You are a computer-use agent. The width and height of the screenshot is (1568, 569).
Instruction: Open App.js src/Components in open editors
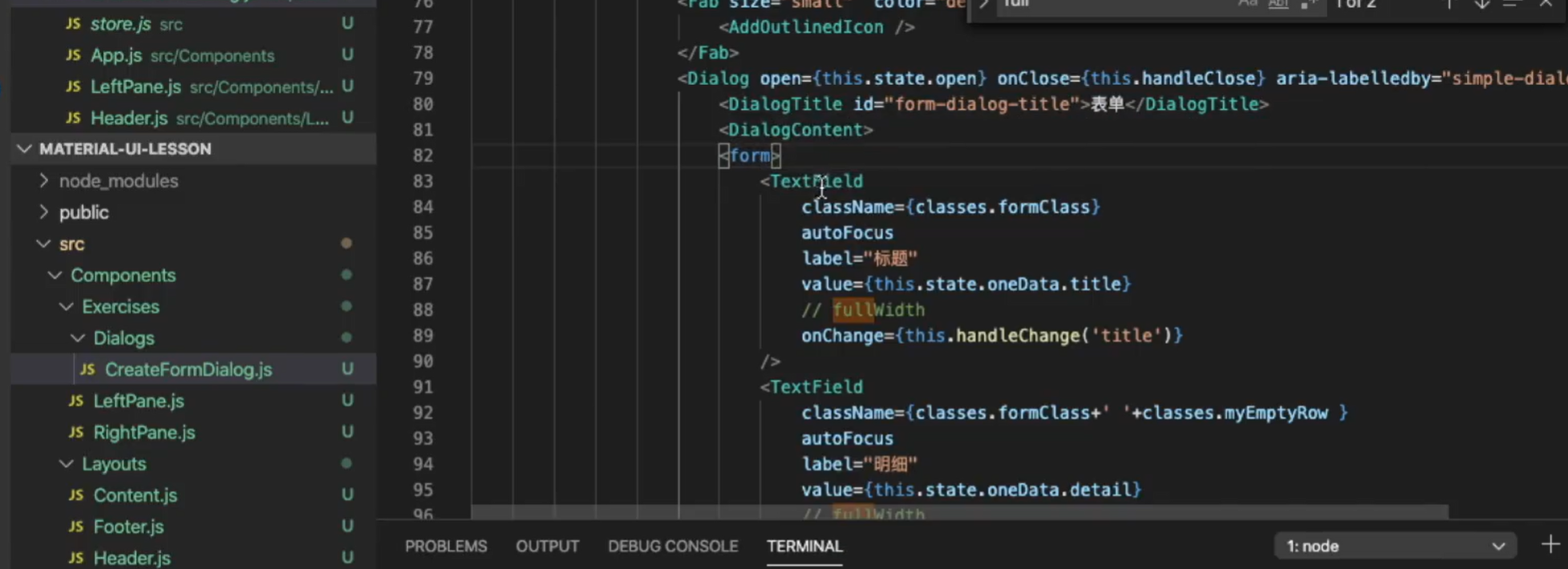click(x=193, y=55)
